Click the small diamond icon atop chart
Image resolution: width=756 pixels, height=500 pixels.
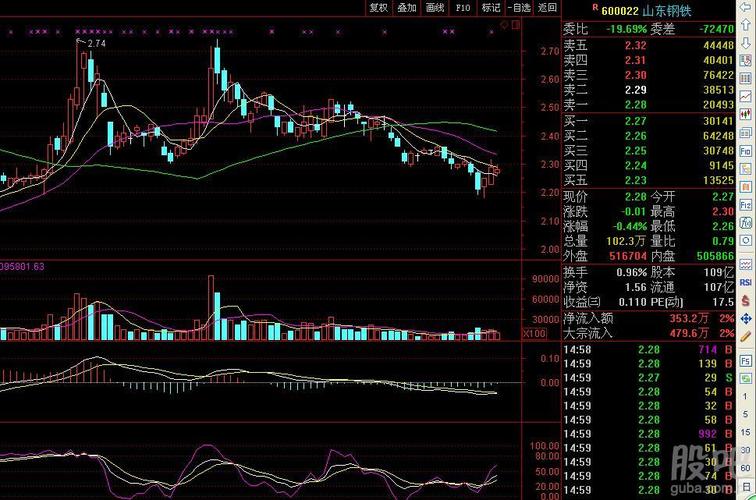click(x=505, y=24)
